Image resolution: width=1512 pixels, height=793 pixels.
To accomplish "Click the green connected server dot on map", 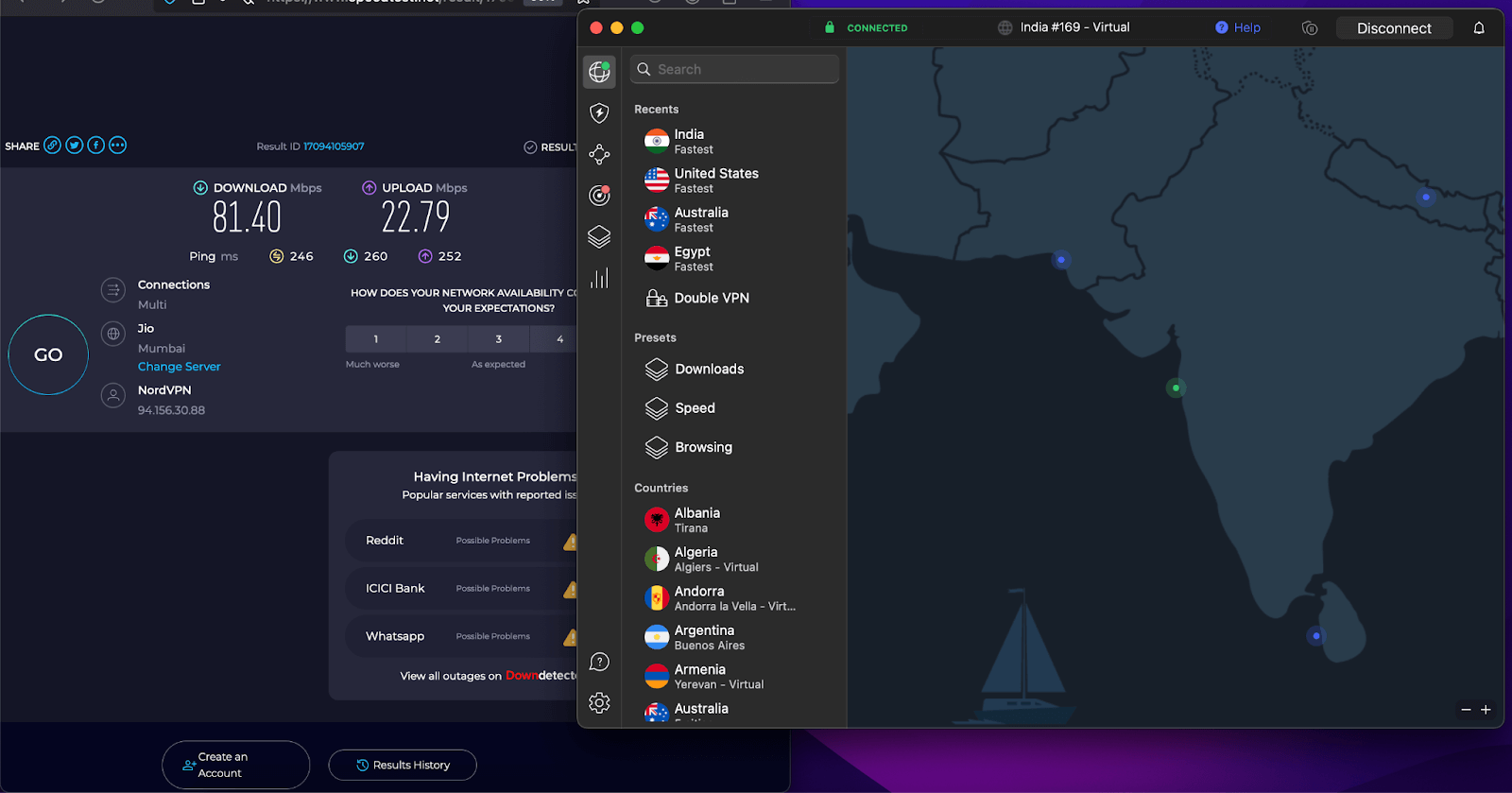I will click(1176, 388).
